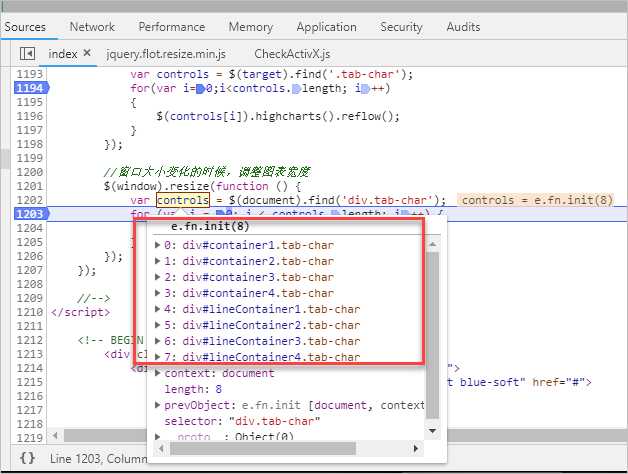This screenshot has height=474, width=628.
Task: Click the editor horizontal scroll left arrow
Action: (55, 435)
